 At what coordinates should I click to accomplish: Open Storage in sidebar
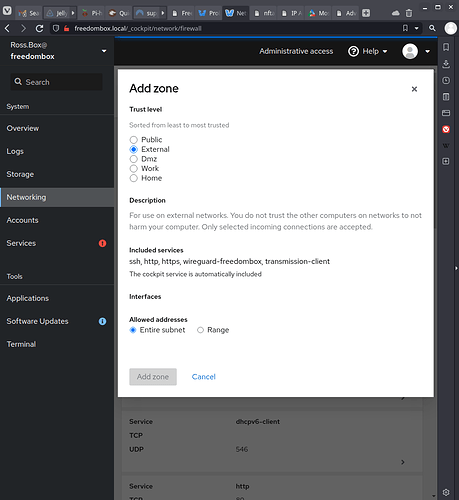57,174
